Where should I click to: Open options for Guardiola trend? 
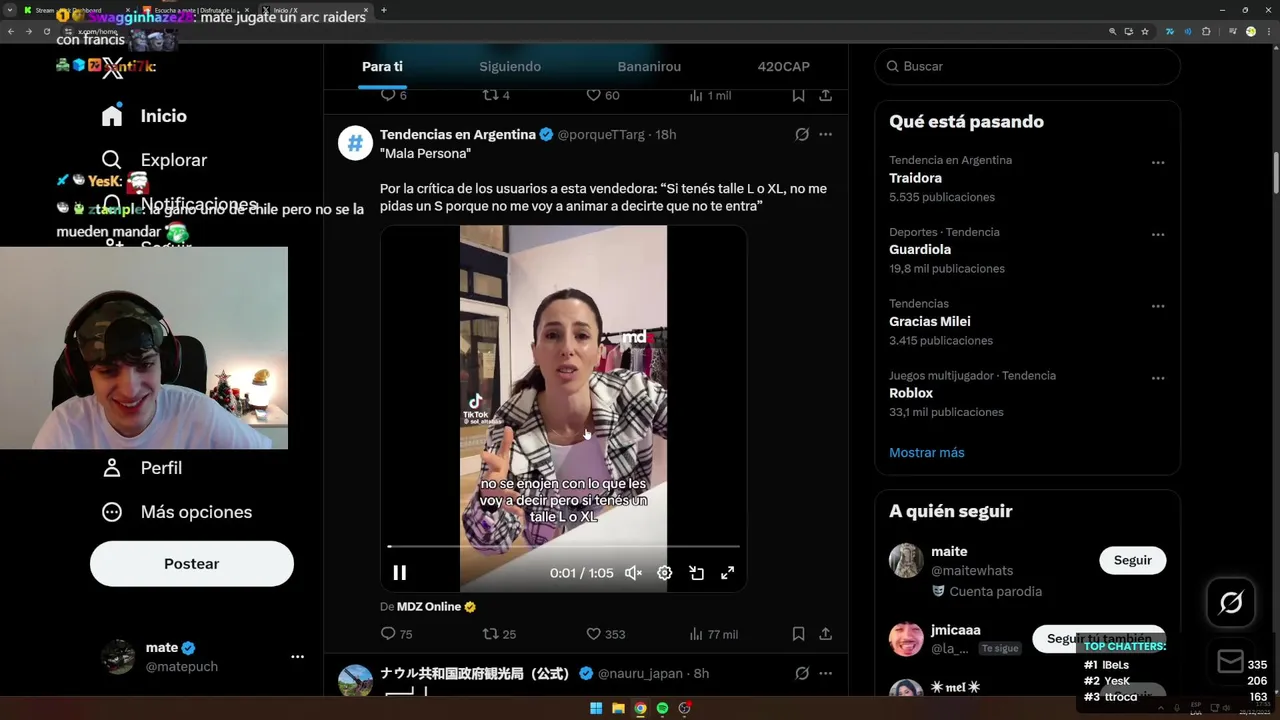tap(1158, 234)
